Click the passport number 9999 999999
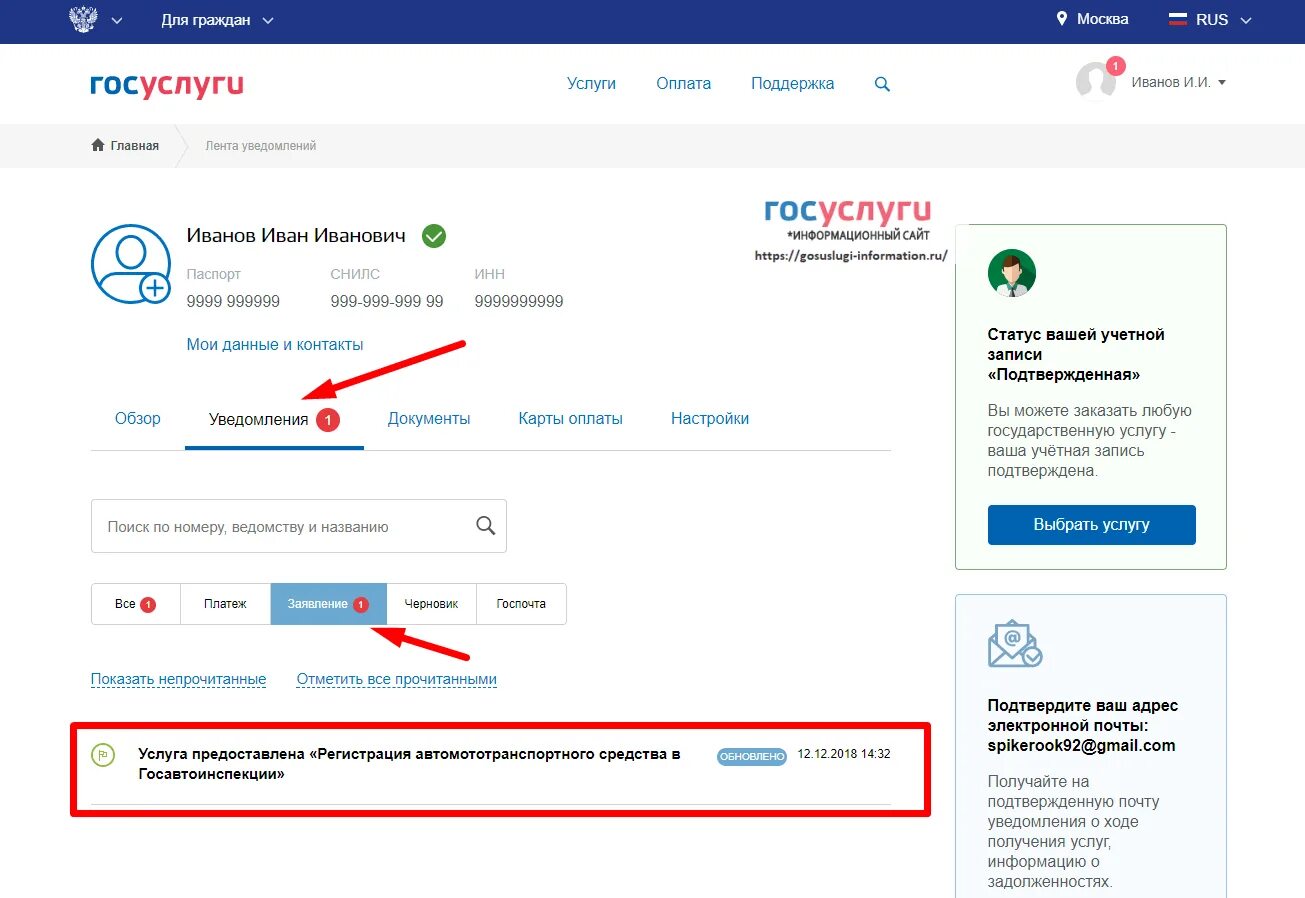The width and height of the screenshot is (1305, 898). click(233, 301)
